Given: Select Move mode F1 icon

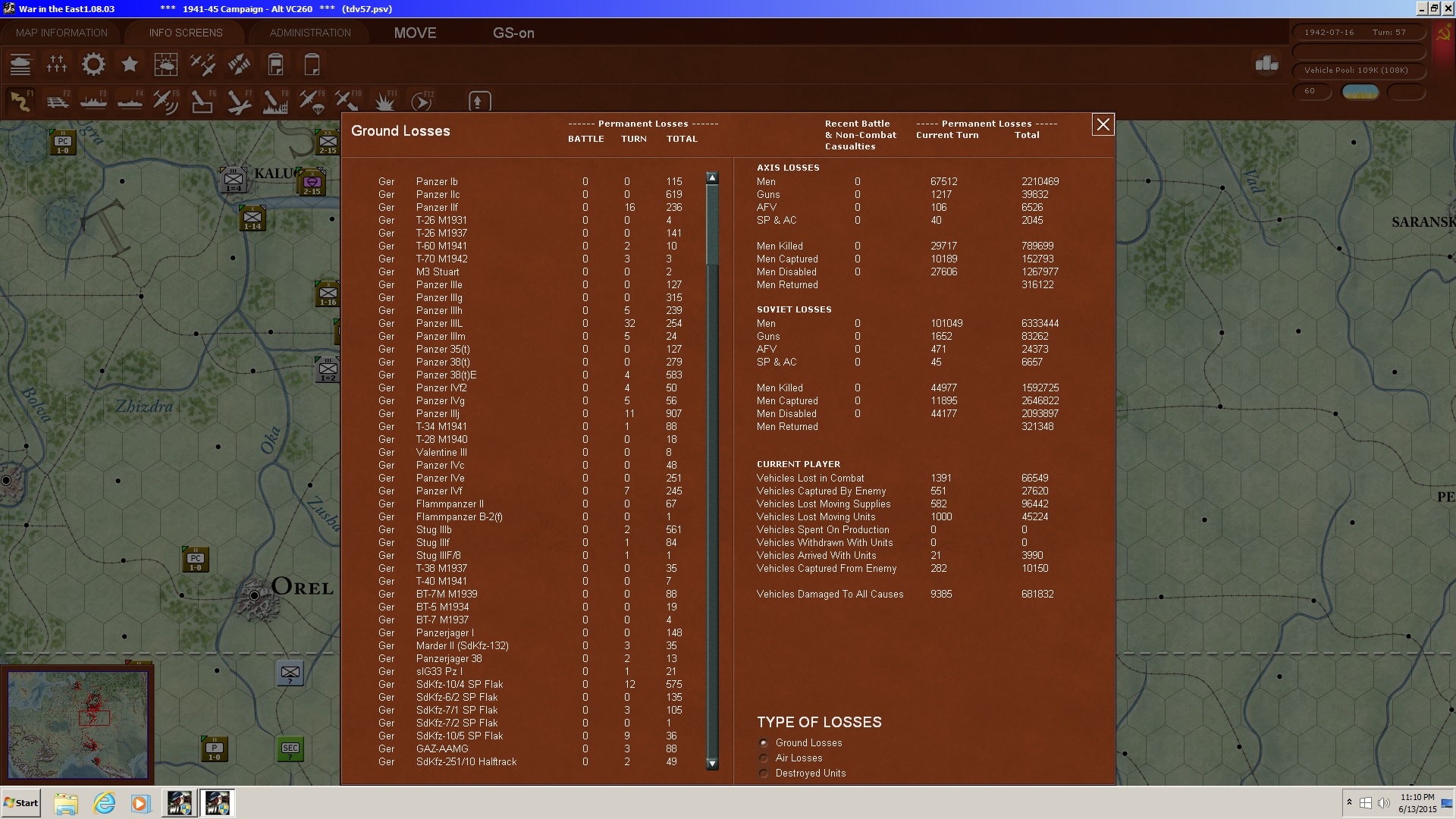Looking at the screenshot, I should [x=20, y=101].
